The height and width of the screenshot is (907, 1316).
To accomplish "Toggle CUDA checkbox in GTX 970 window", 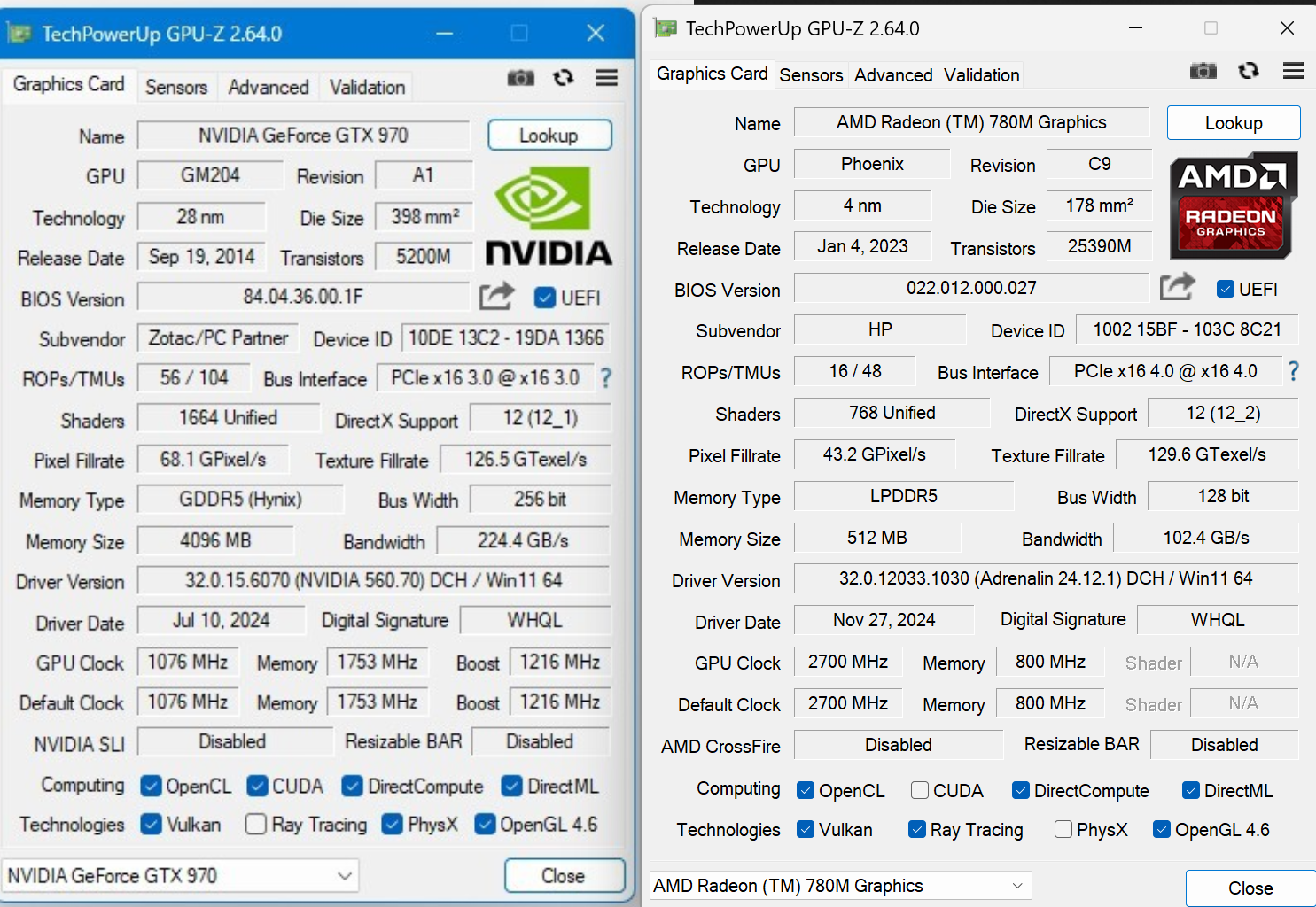I will pyautogui.click(x=257, y=786).
